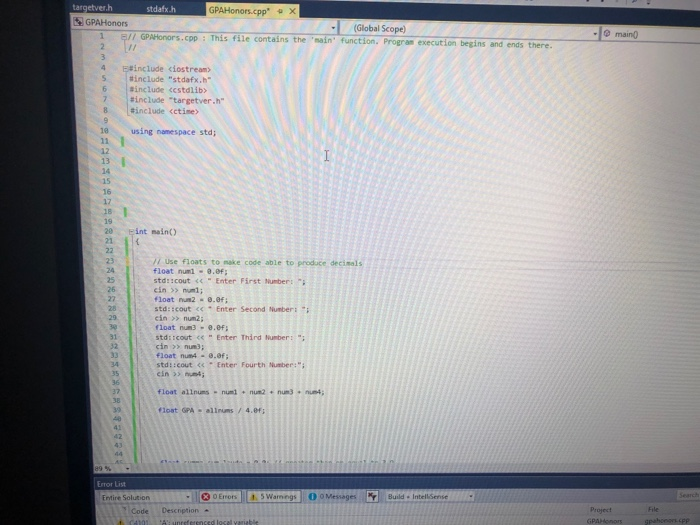Screen dimensions: 700x525
Task: Click the '#include <iostream>' line
Action: coord(170,69)
